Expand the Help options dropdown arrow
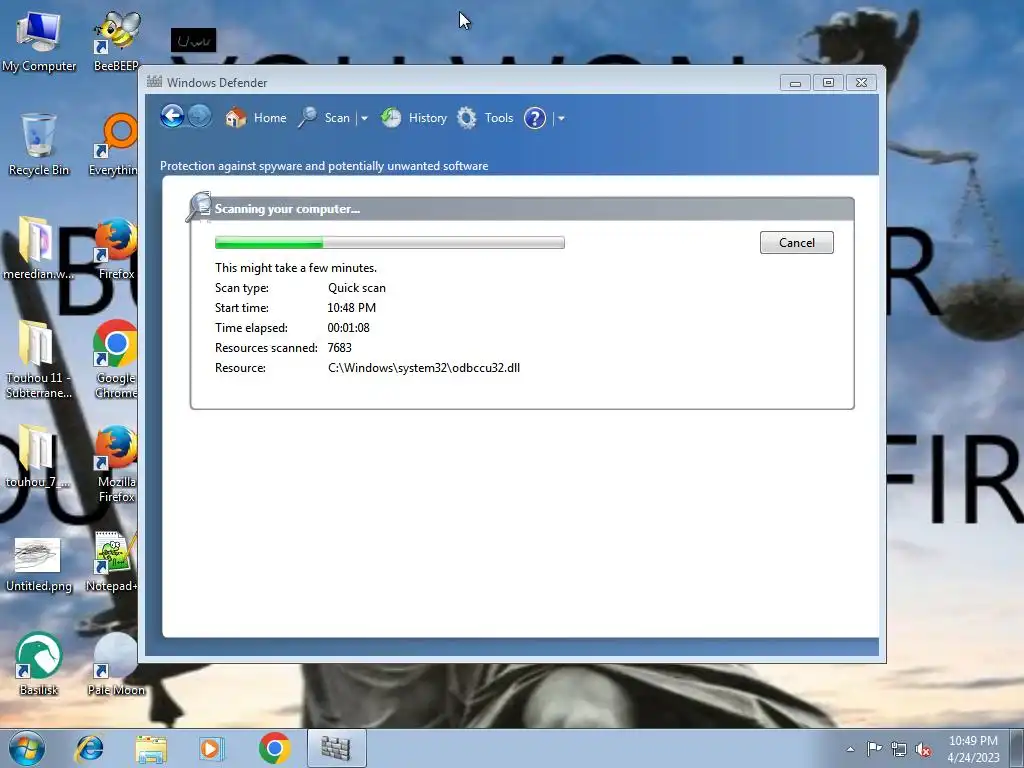The height and width of the screenshot is (768, 1024). coord(561,118)
